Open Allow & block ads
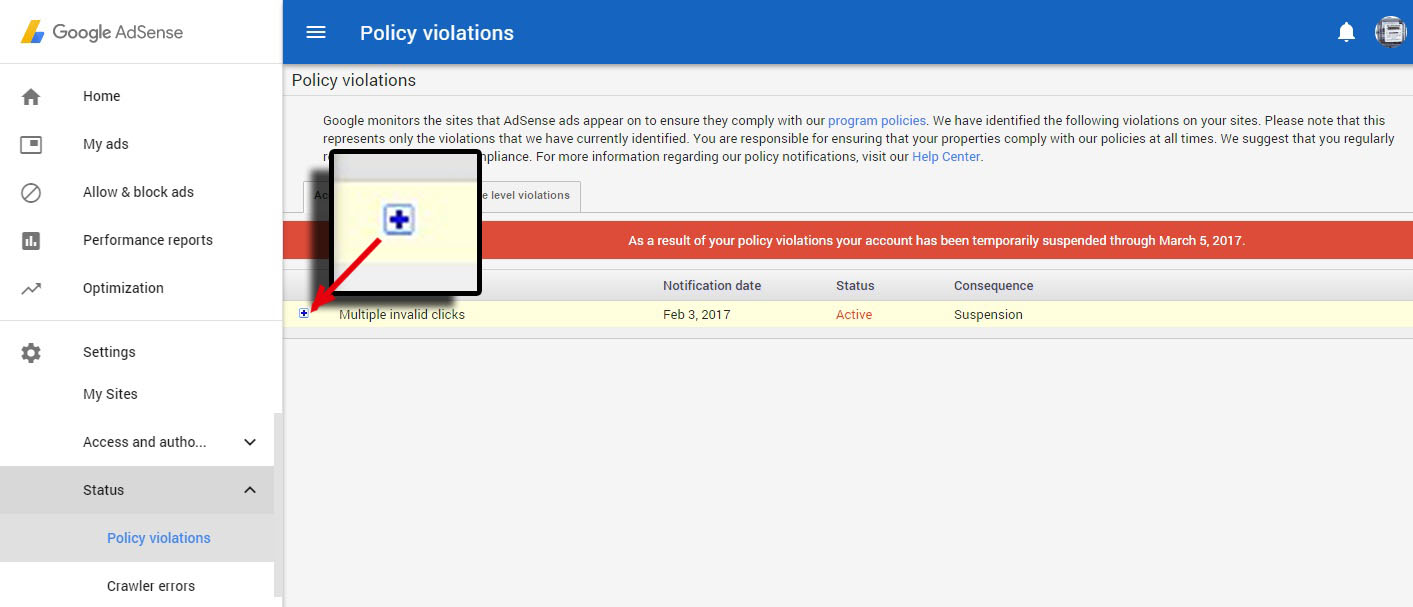This screenshot has width=1413, height=607. tap(138, 192)
